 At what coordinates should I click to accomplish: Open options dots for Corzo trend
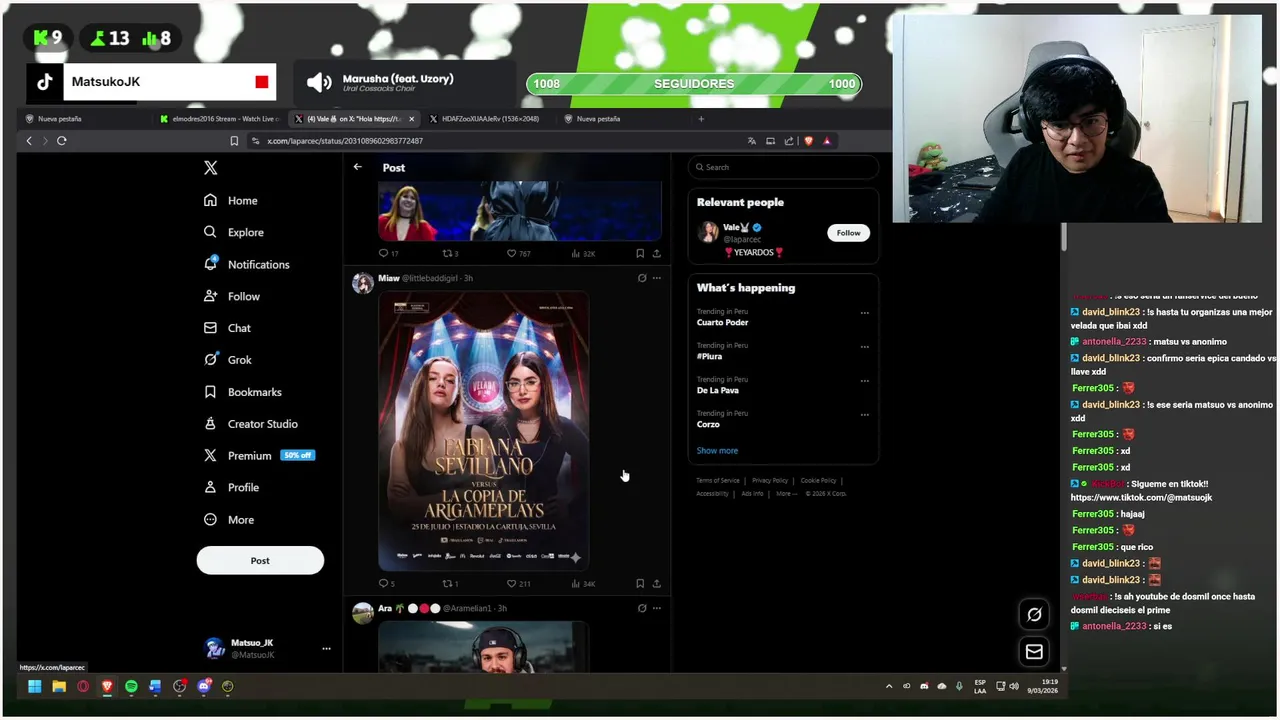pos(865,414)
